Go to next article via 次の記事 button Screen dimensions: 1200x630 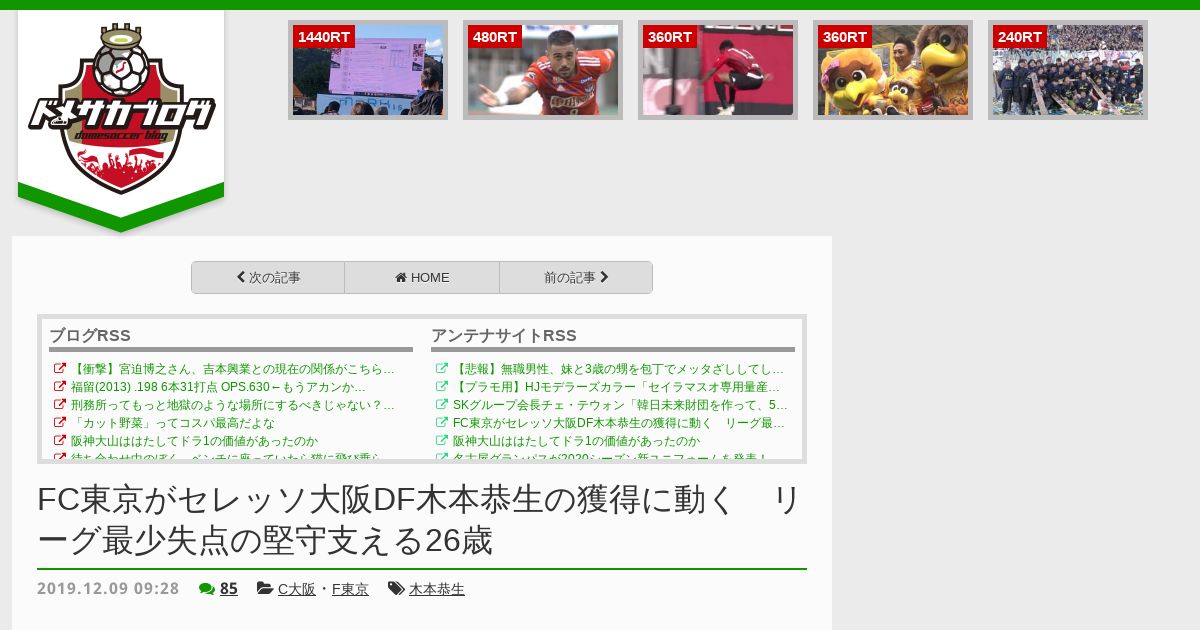[x=268, y=278]
